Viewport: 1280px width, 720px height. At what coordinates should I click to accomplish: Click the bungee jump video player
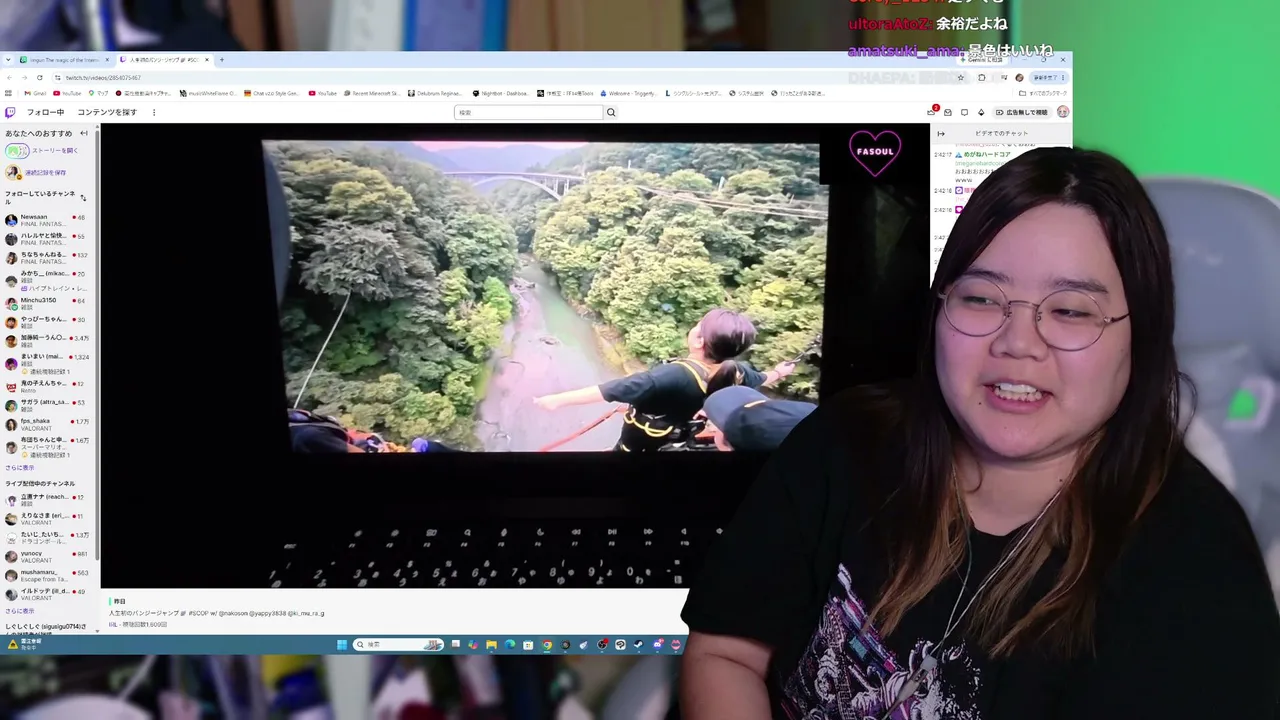point(515,355)
